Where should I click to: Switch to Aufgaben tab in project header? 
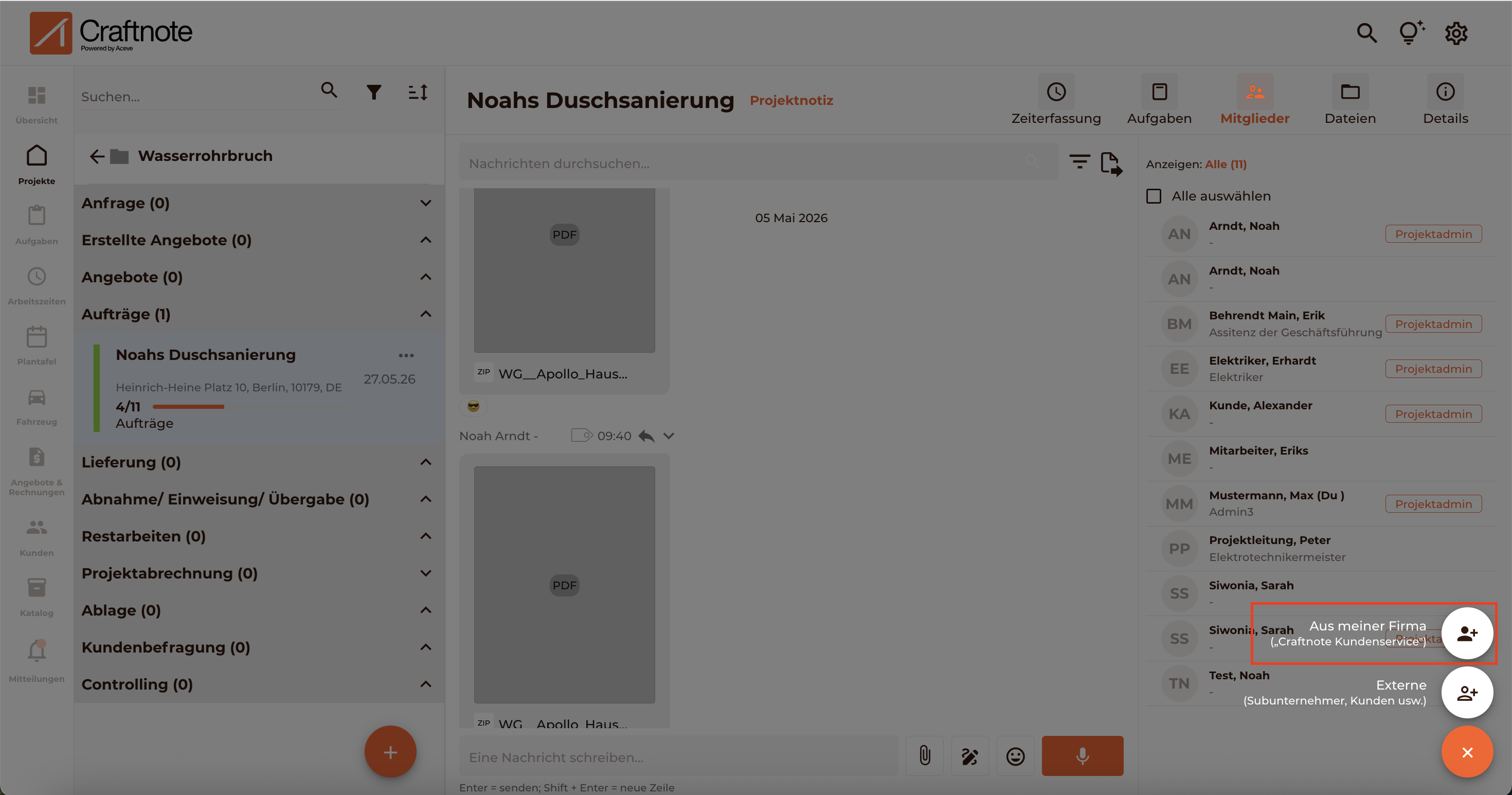tap(1159, 100)
